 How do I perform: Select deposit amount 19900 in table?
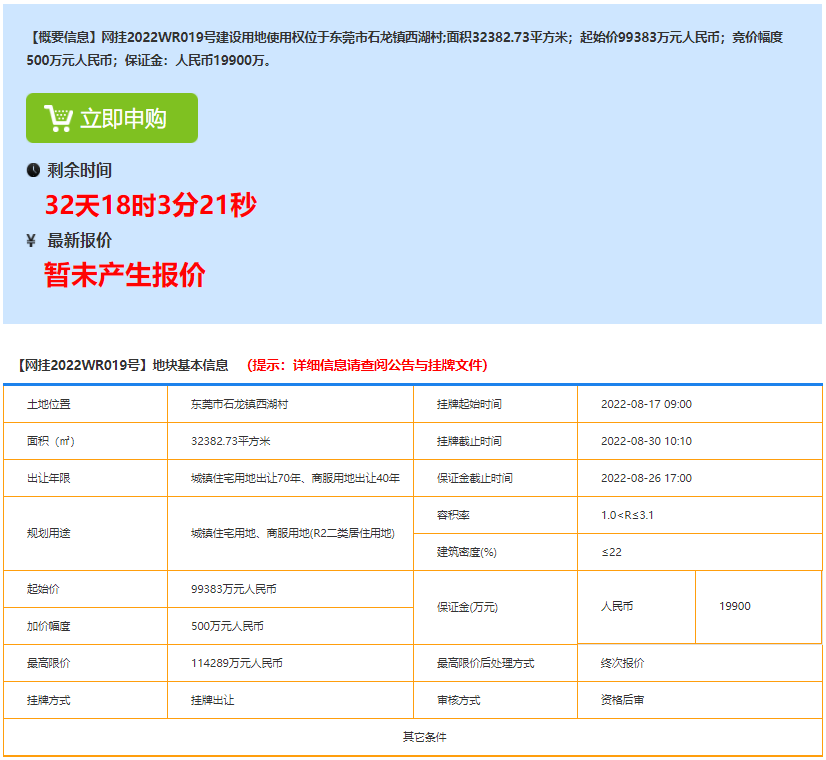(734, 606)
